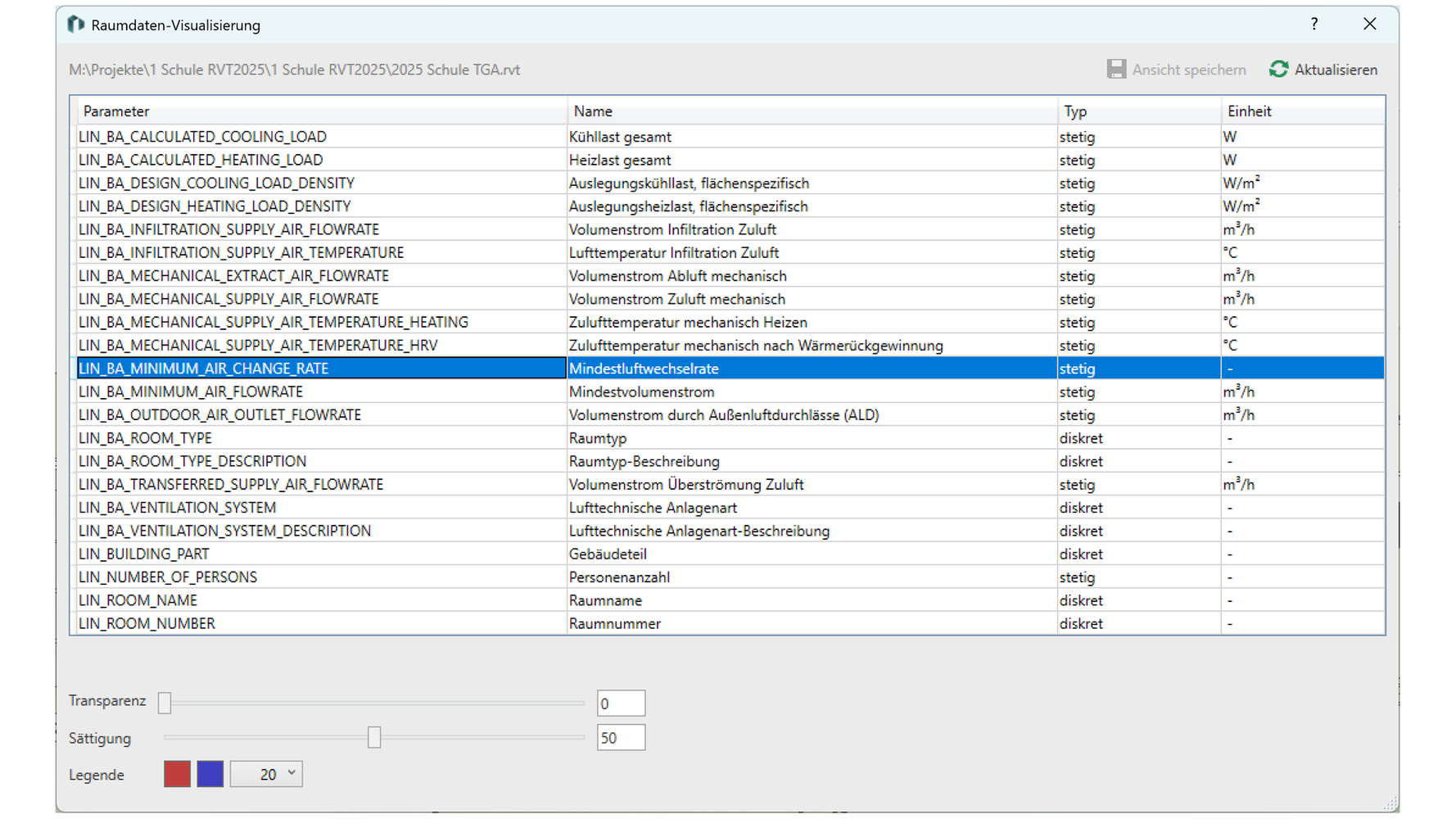Sort by the Typ column header
This screenshot has width=1456, height=819.
pyautogui.click(x=1075, y=111)
